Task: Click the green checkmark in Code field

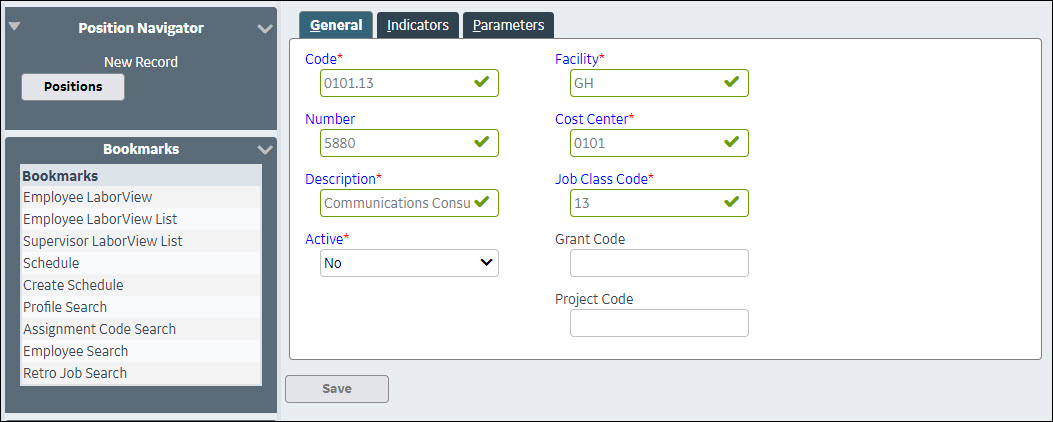Action: (x=482, y=83)
